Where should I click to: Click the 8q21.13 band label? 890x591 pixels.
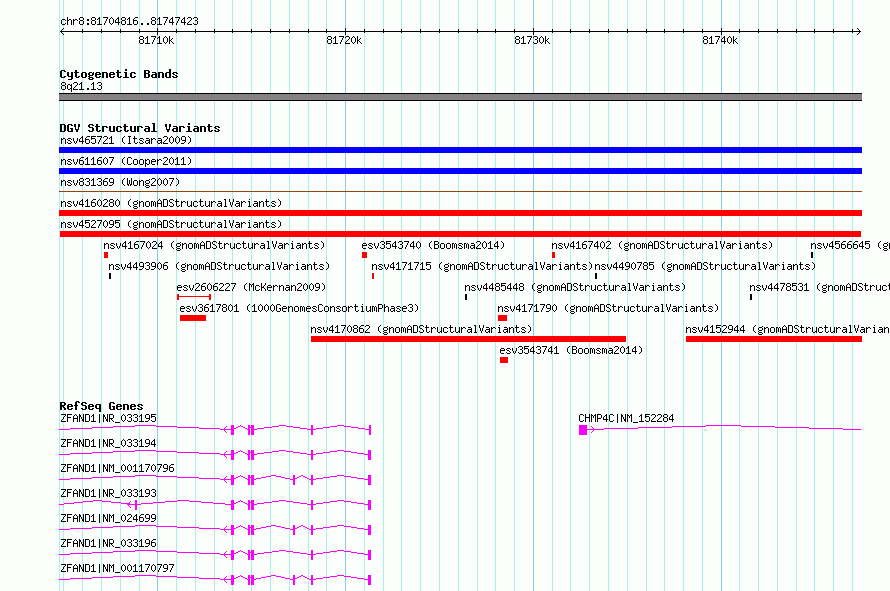pyautogui.click(x=81, y=86)
